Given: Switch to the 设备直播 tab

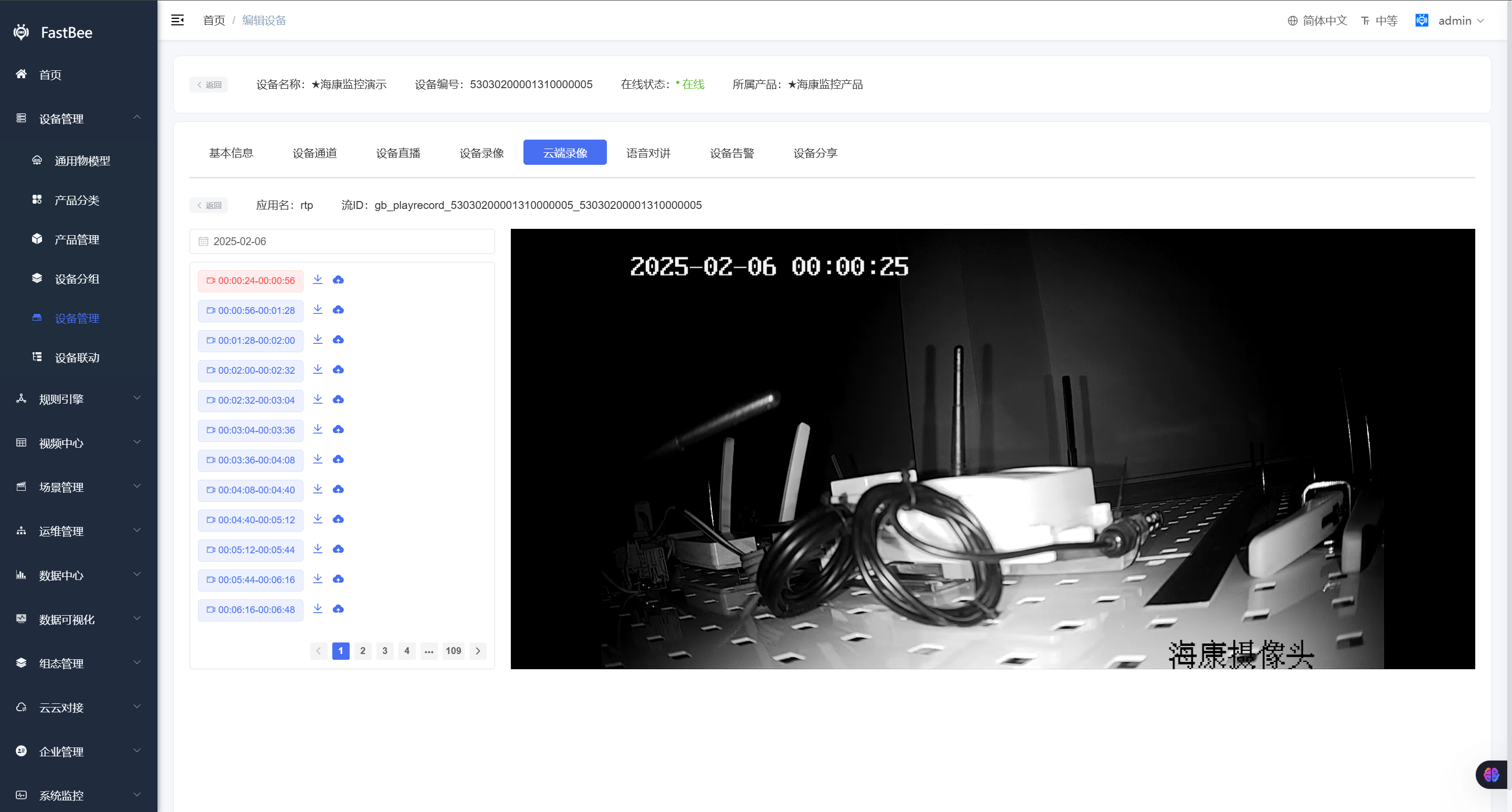Looking at the screenshot, I should 398,153.
